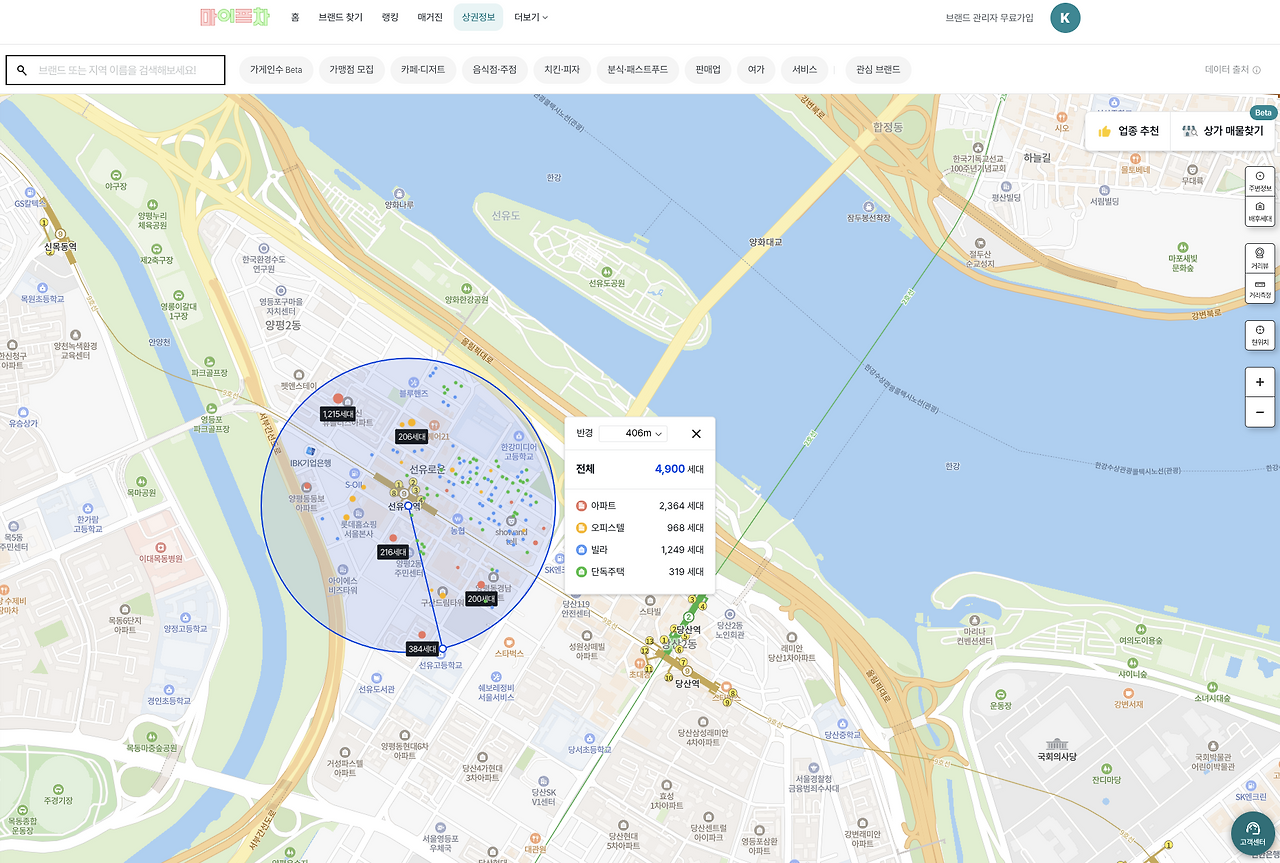Close the 반경 household info popup
The image size is (1280, 863).
coord(696,434)
